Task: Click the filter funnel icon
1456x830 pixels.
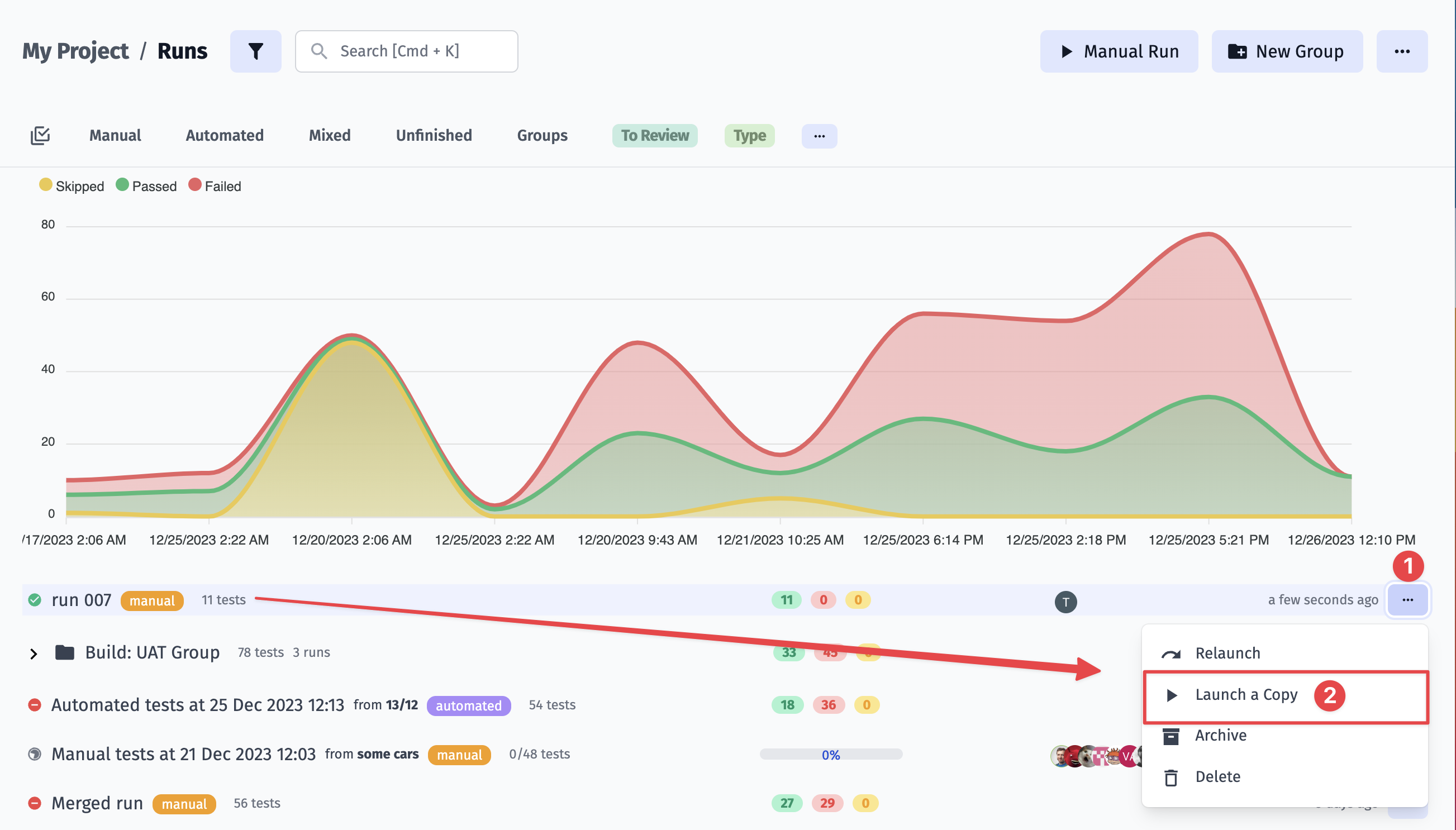Action: (255, 51)
